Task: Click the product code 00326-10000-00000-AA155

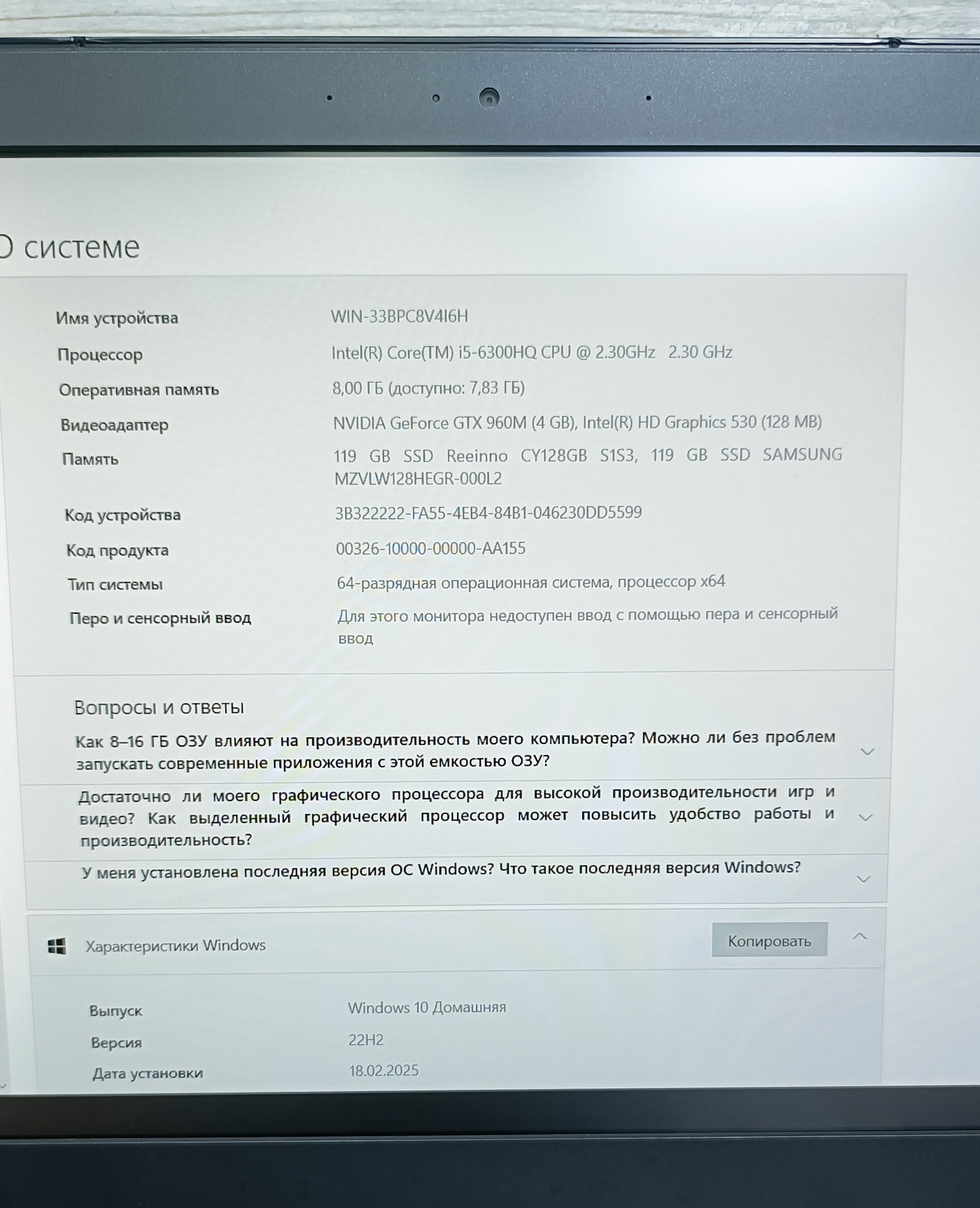Action: coord(430,548)
